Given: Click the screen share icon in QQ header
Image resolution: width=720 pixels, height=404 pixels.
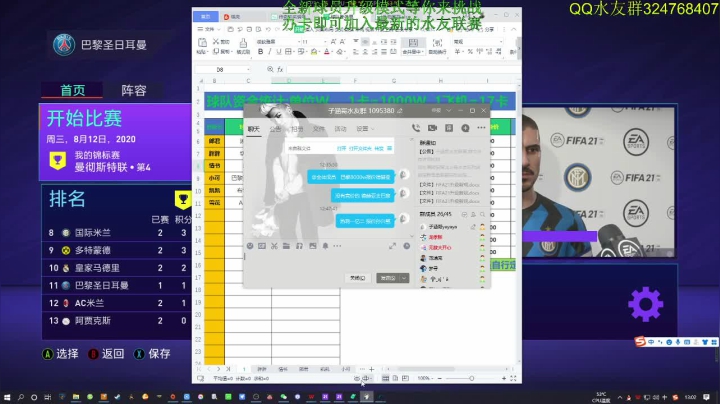Looking at the screenshot, I should pos(449,128).
